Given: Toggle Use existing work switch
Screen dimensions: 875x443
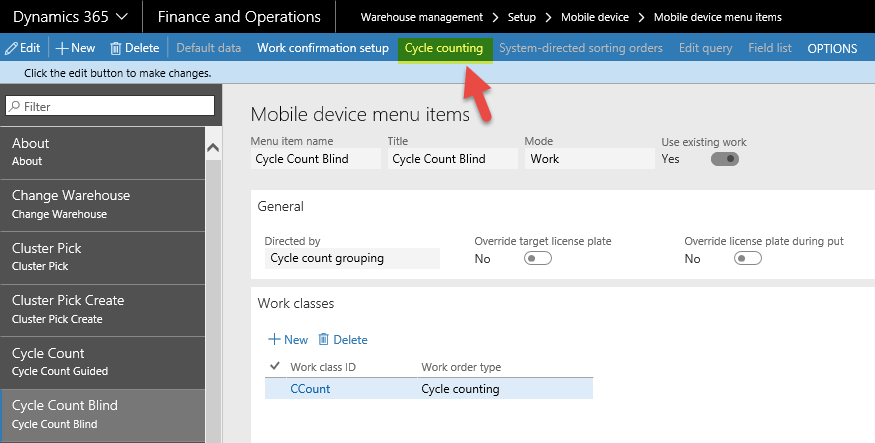Looking at the screenshot, I should pos(724,159).
